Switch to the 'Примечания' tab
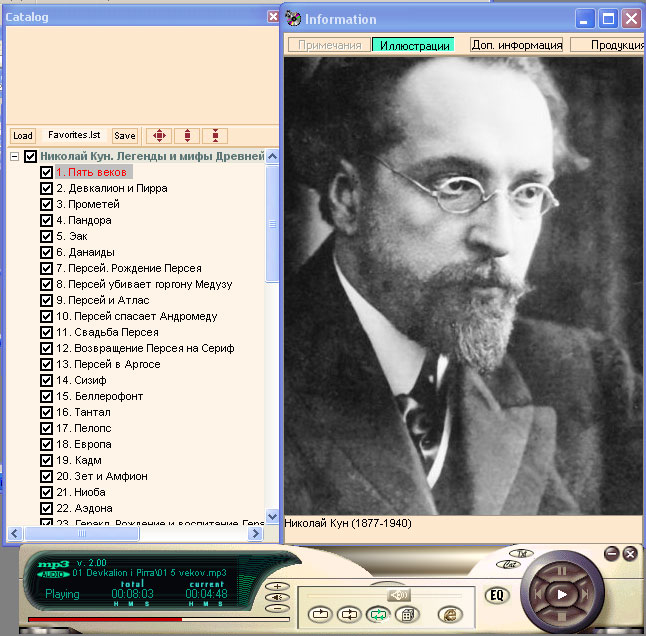This screenshot has width=646, height=636. coord(328,45)
